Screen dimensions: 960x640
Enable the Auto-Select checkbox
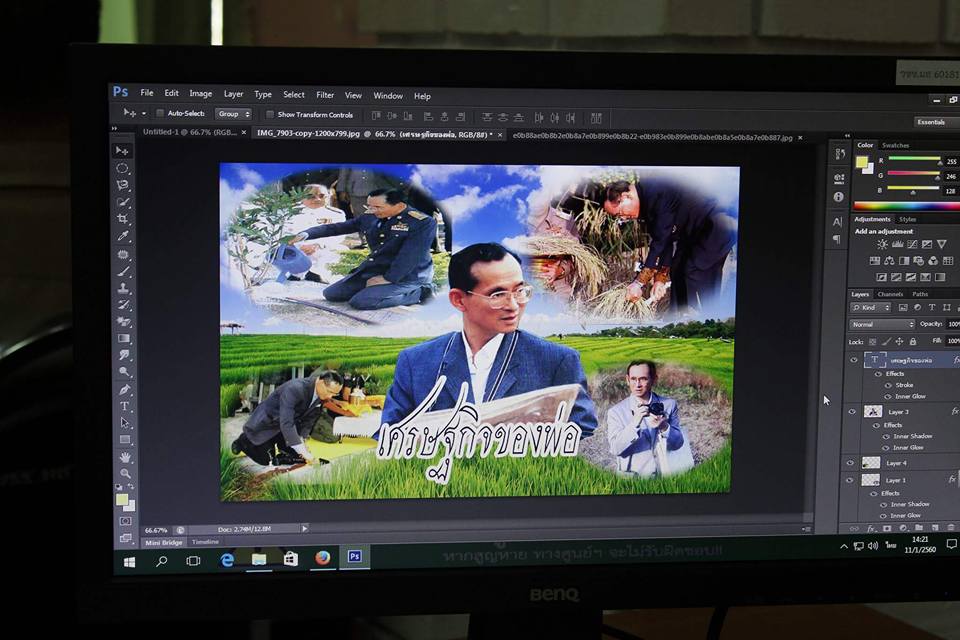pos(159,114)
